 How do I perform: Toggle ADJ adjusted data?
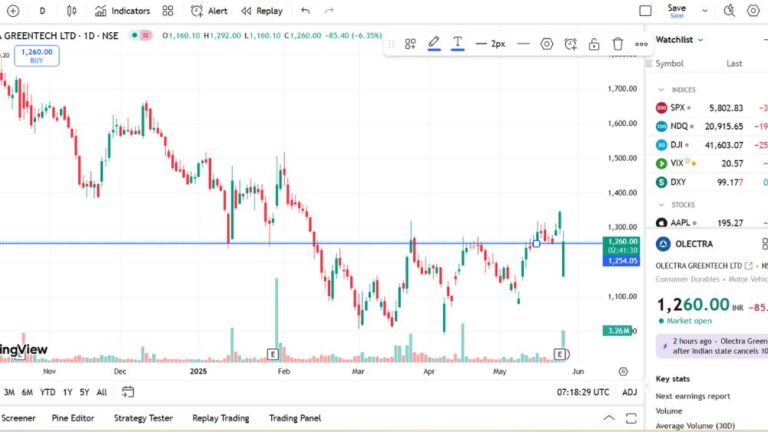629,392
